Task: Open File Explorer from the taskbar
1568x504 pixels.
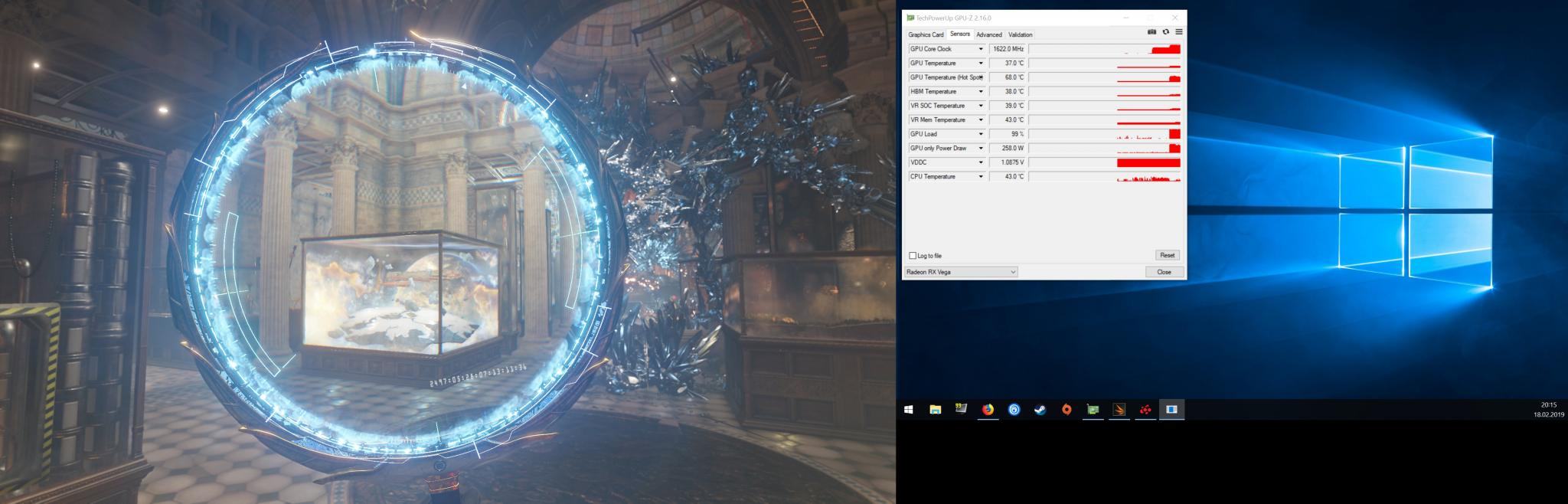Action: (935, 410)
